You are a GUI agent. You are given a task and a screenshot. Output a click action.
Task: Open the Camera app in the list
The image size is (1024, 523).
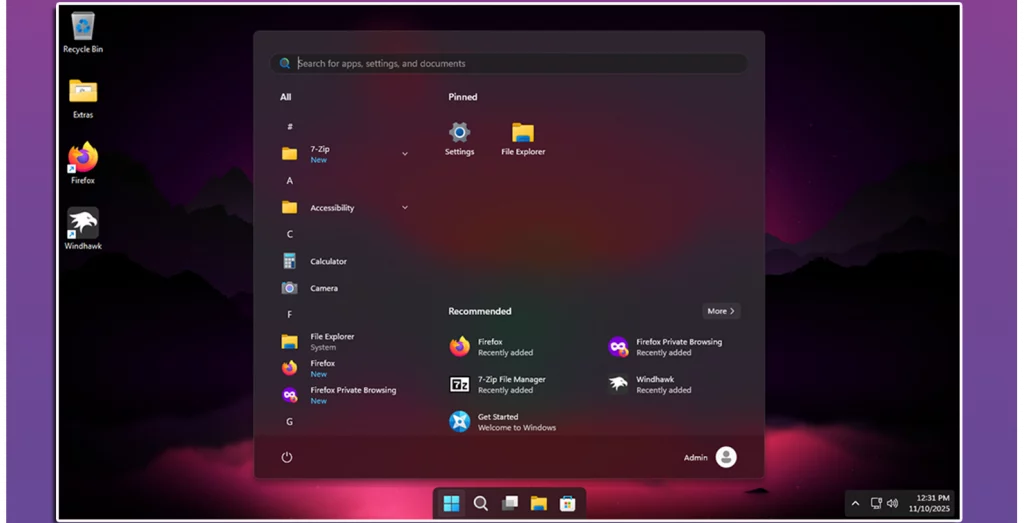323,288
